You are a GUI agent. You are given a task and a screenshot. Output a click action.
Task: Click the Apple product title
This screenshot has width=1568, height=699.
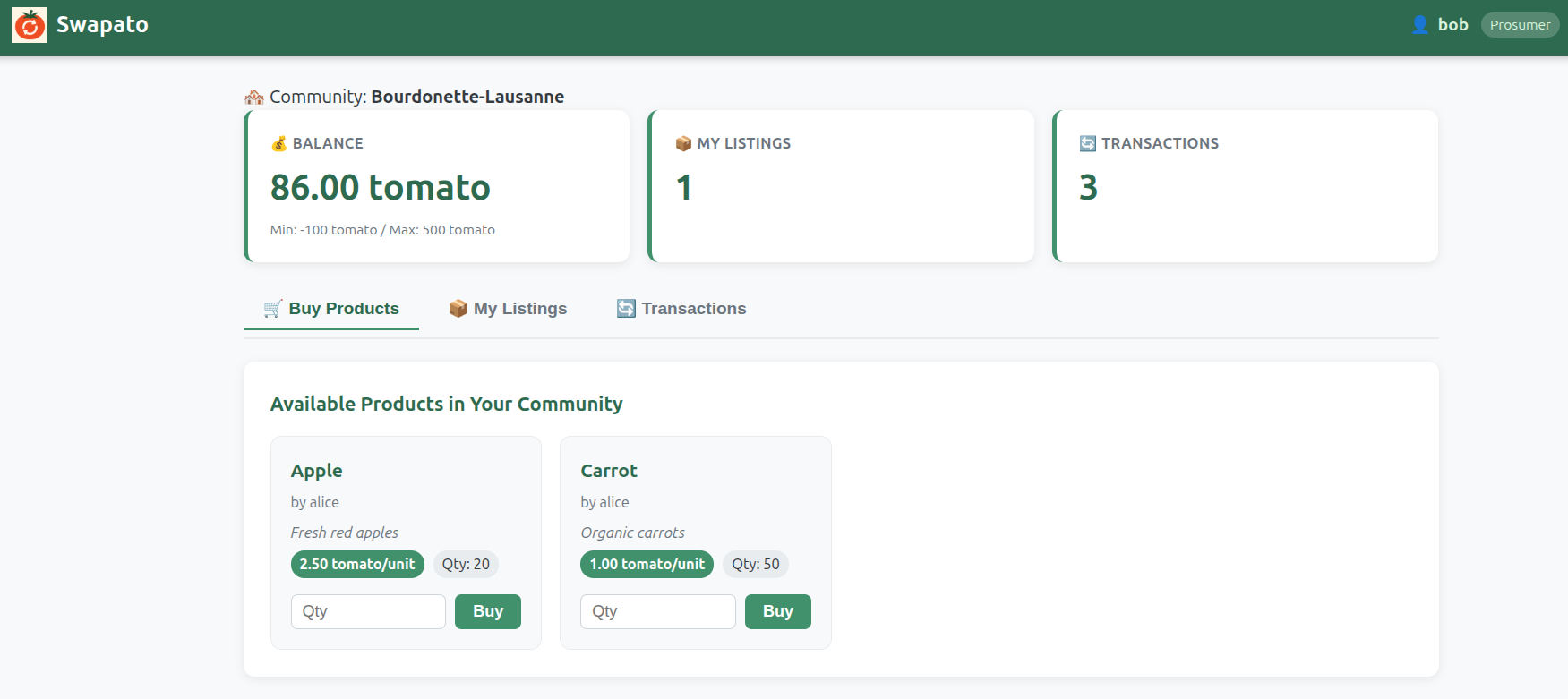(316, 471)
